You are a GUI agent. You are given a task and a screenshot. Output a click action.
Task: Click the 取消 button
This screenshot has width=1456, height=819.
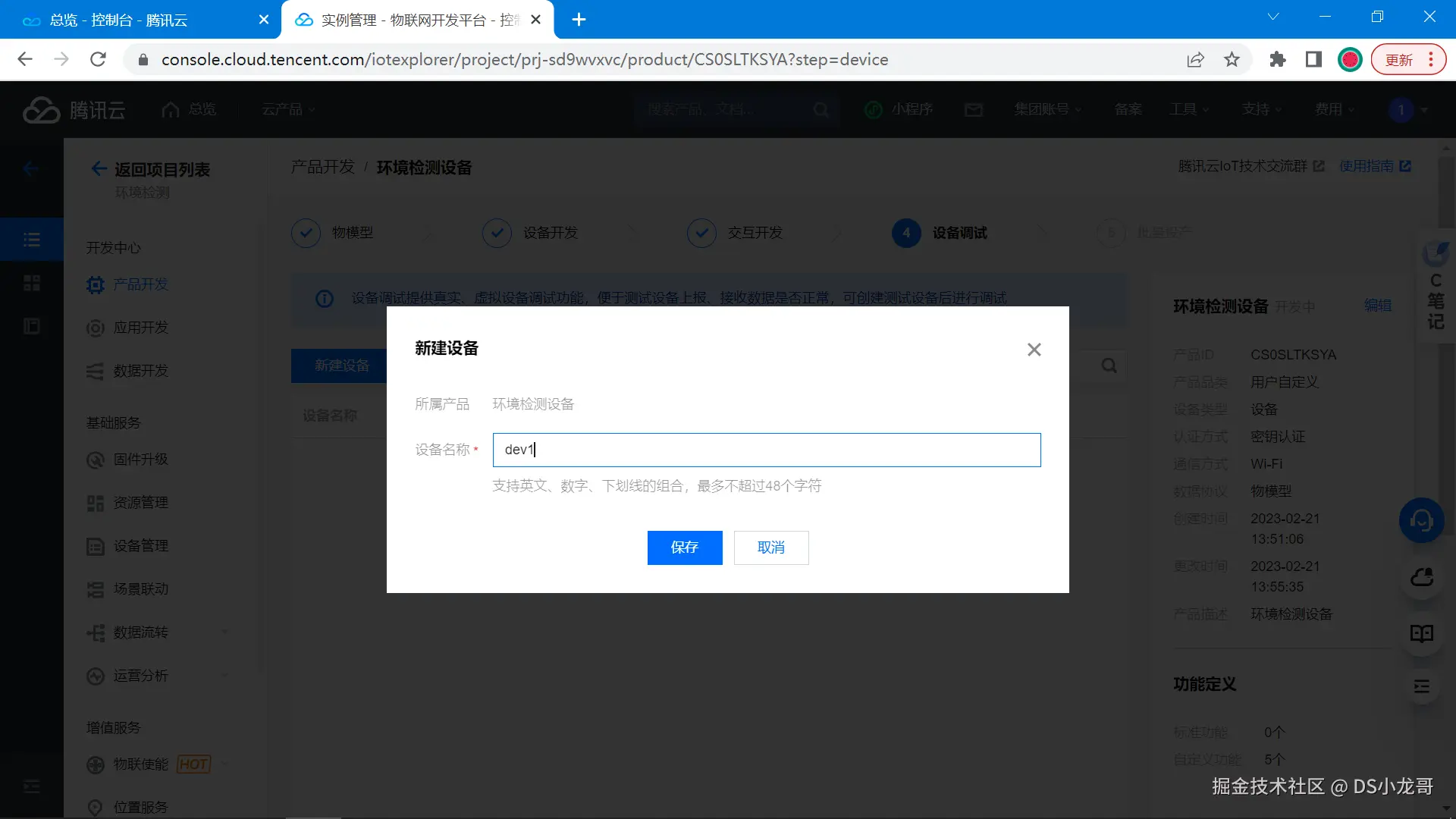770,548
